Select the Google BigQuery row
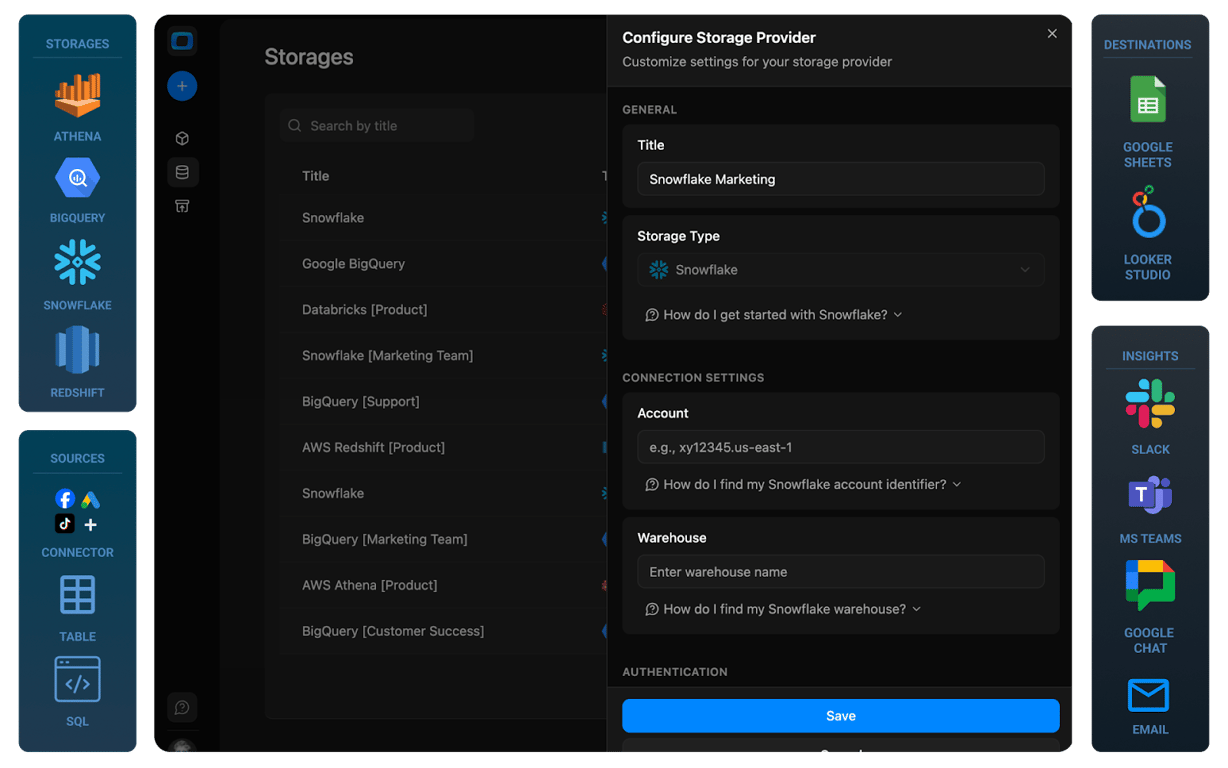 (443, 264)
